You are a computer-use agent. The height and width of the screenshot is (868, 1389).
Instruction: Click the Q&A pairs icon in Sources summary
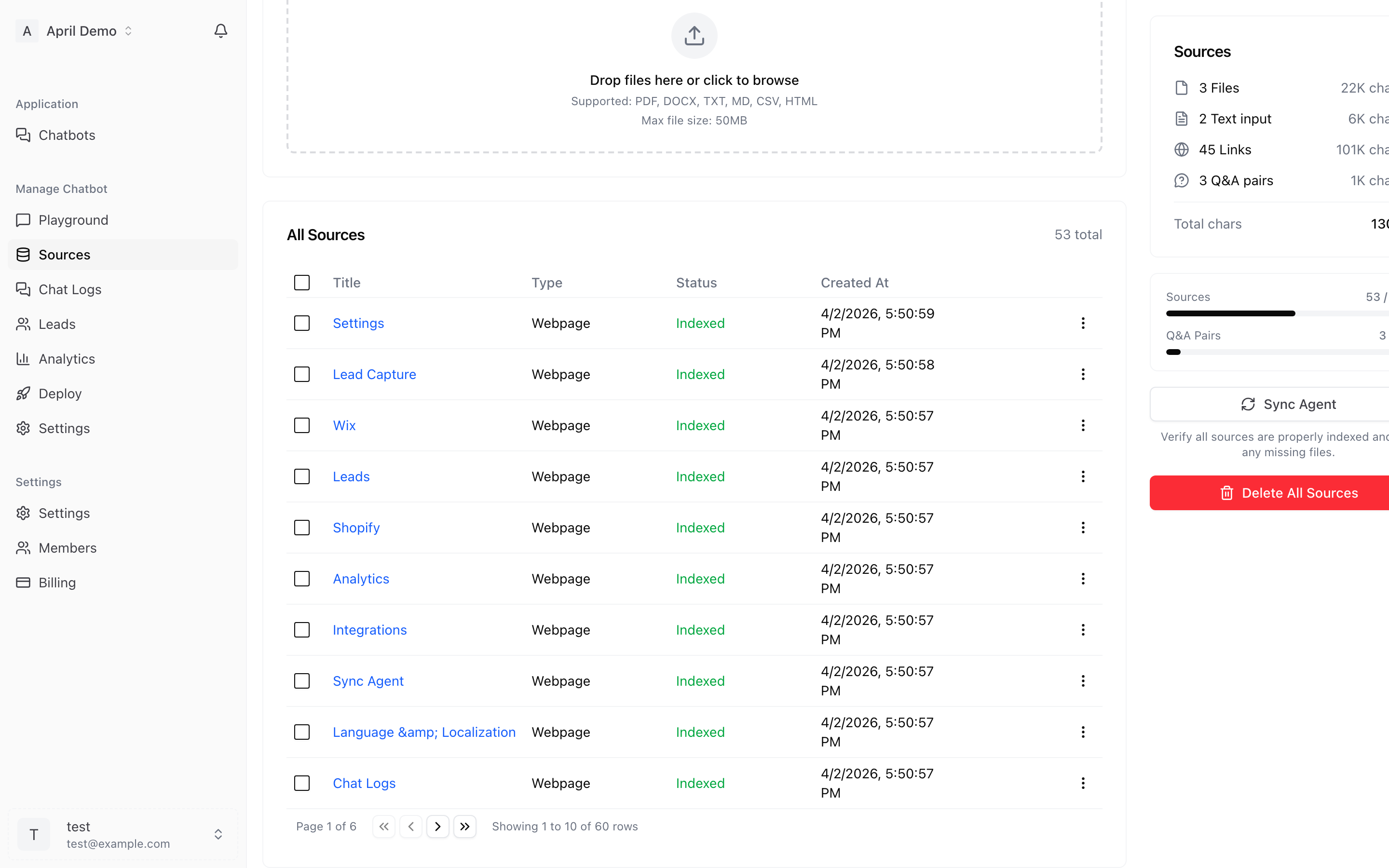[x=1181, y=181]
